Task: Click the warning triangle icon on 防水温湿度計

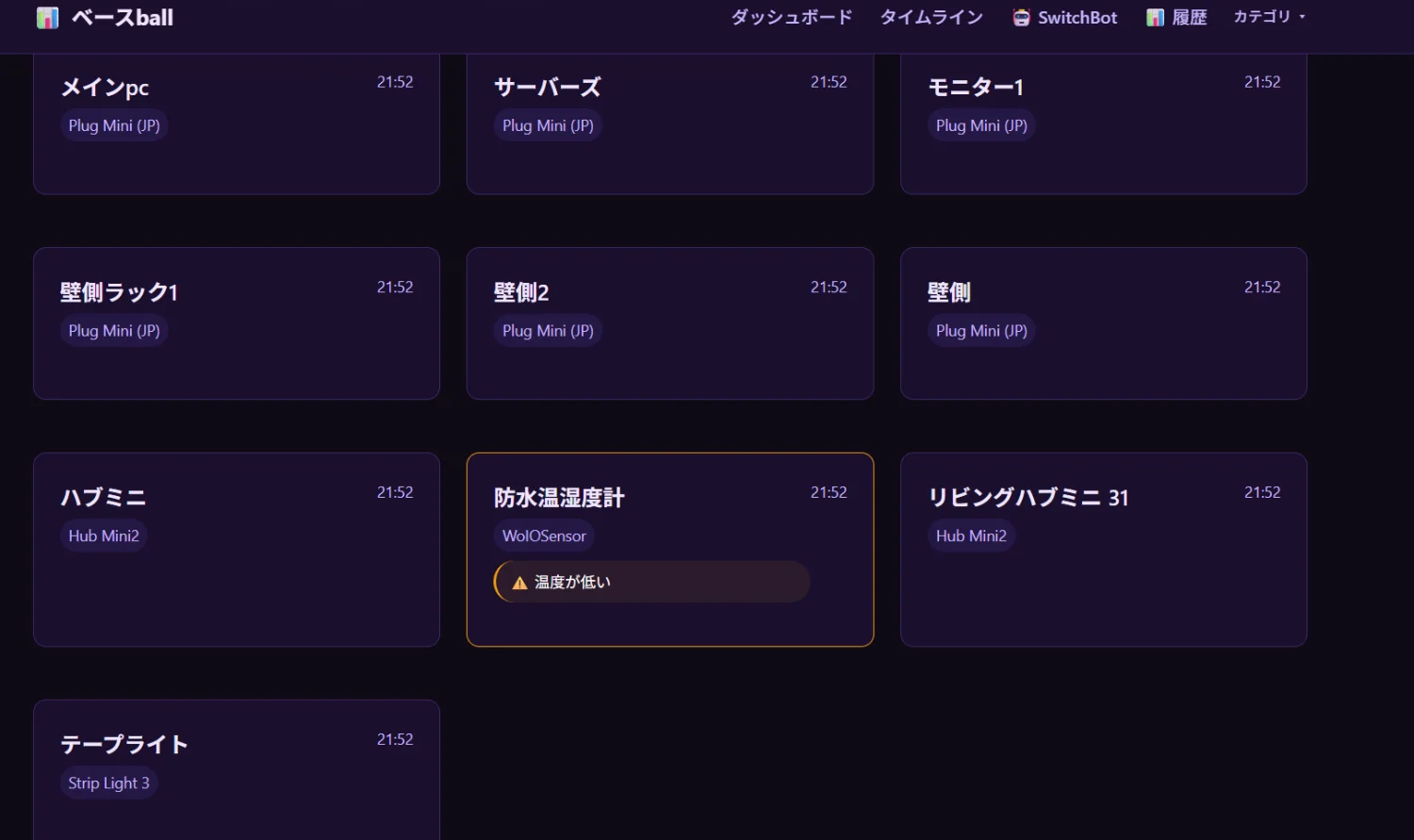Action: pyautogui.click(x=518, y=583)
